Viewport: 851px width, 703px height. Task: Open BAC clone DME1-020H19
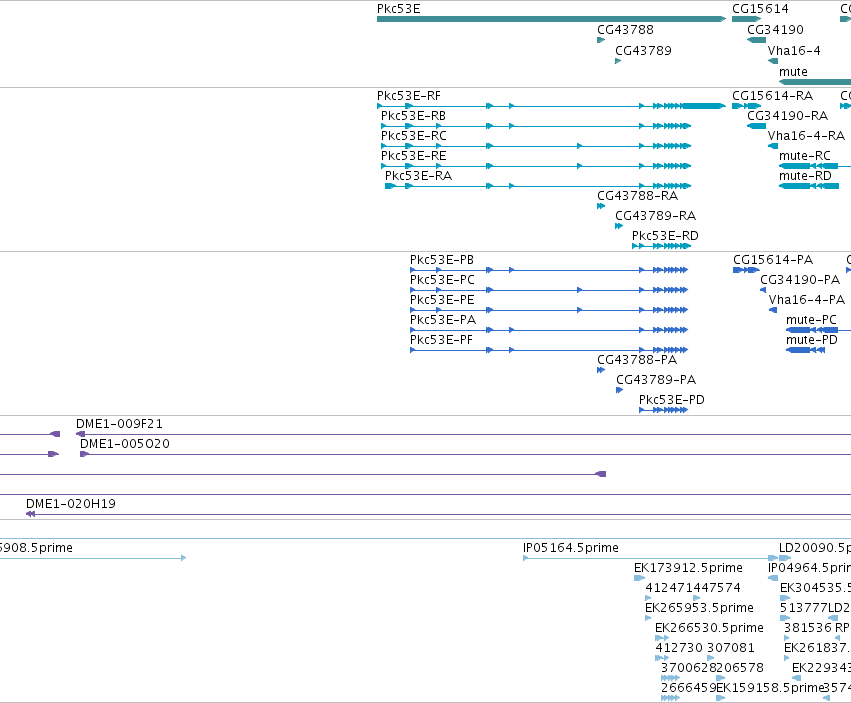pos(71,504)
